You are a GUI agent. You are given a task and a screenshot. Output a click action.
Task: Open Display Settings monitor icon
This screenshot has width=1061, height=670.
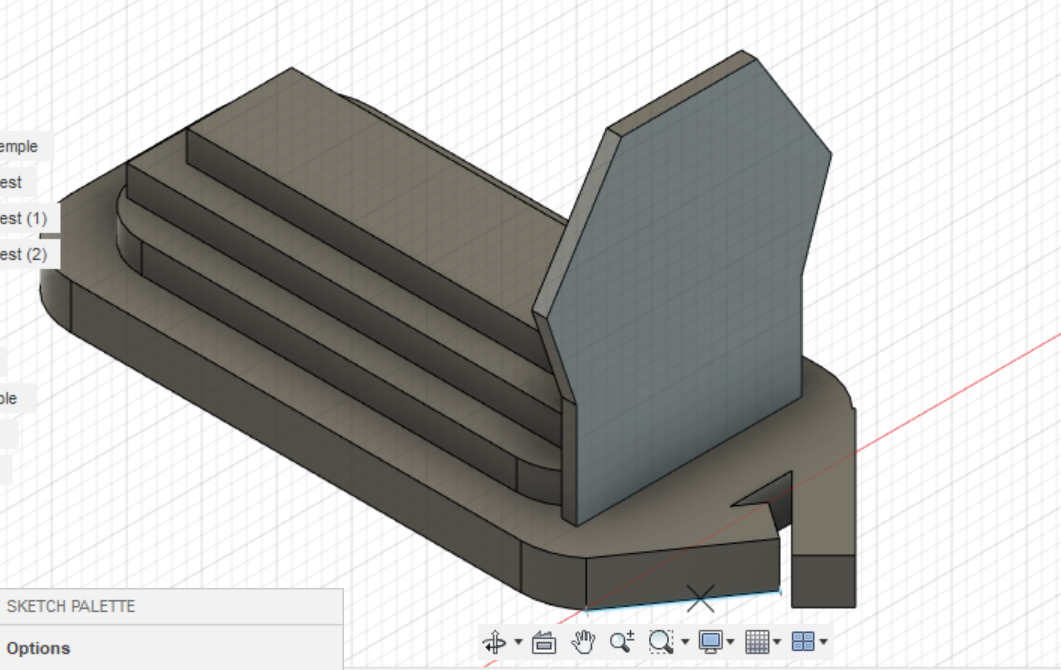point(710,642)
